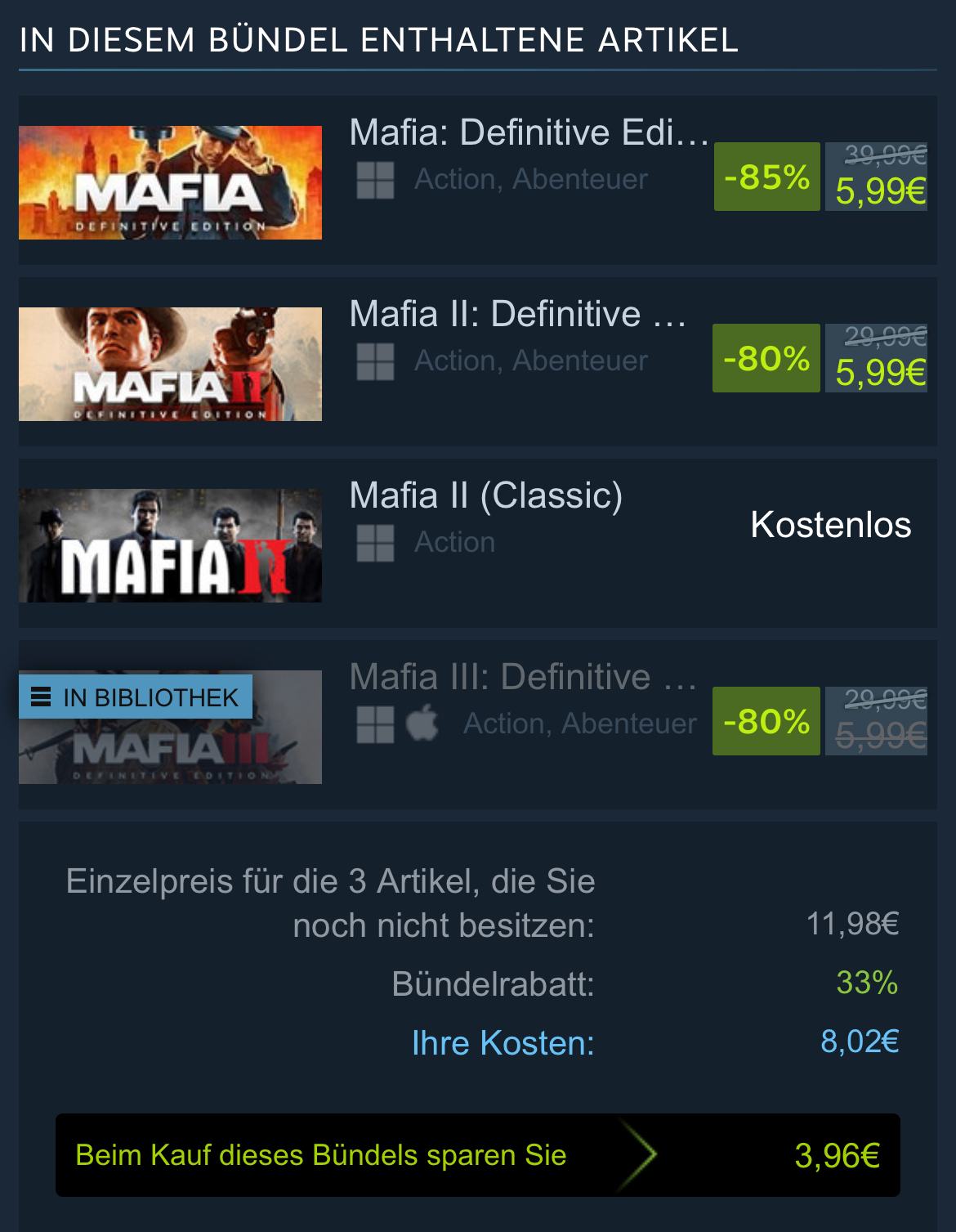Viewport: 956px width, 1232px height.
Task: Click the -85% discount badge
Action: click(766, 177)
